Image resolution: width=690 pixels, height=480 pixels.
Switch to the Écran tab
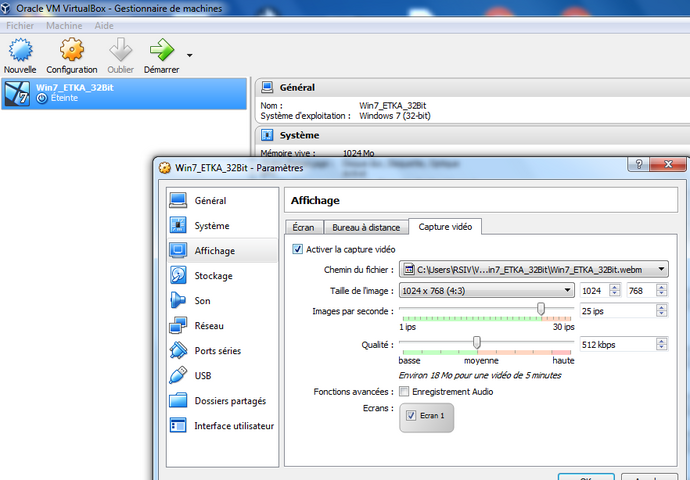point(304,227)
